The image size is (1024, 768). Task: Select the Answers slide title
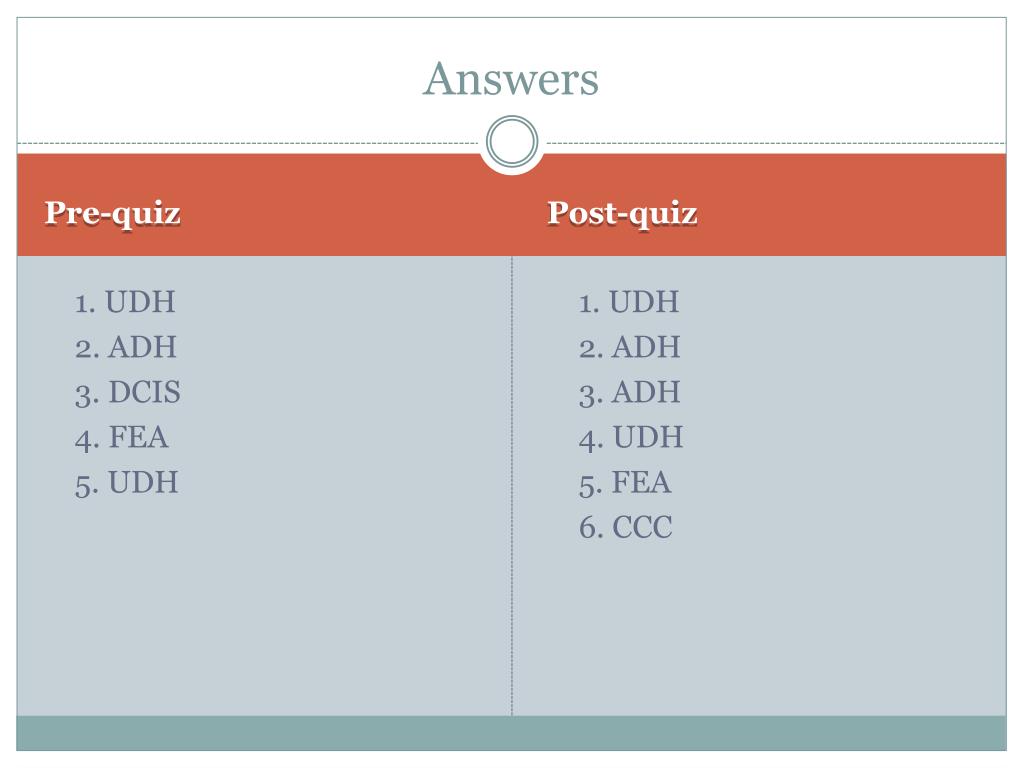[511, 79]
